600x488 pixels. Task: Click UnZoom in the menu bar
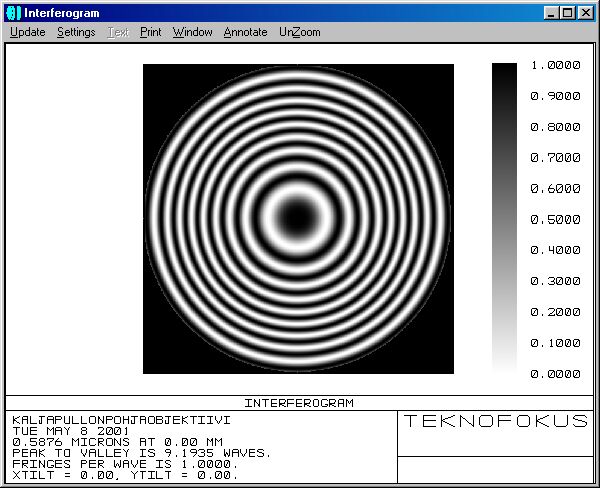pyautogui.click(x=300, y=32)
